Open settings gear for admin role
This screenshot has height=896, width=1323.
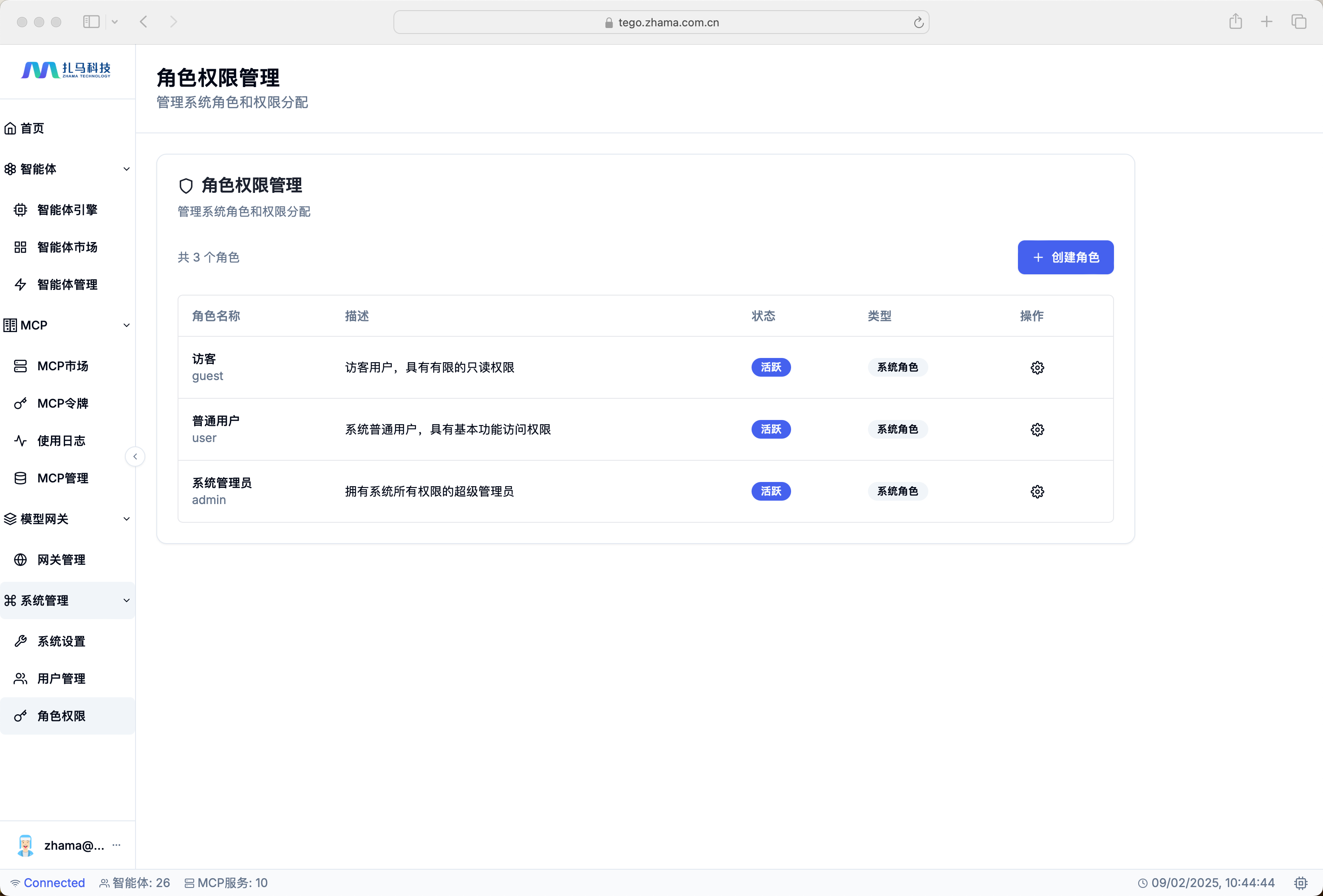coord(1037,491)
